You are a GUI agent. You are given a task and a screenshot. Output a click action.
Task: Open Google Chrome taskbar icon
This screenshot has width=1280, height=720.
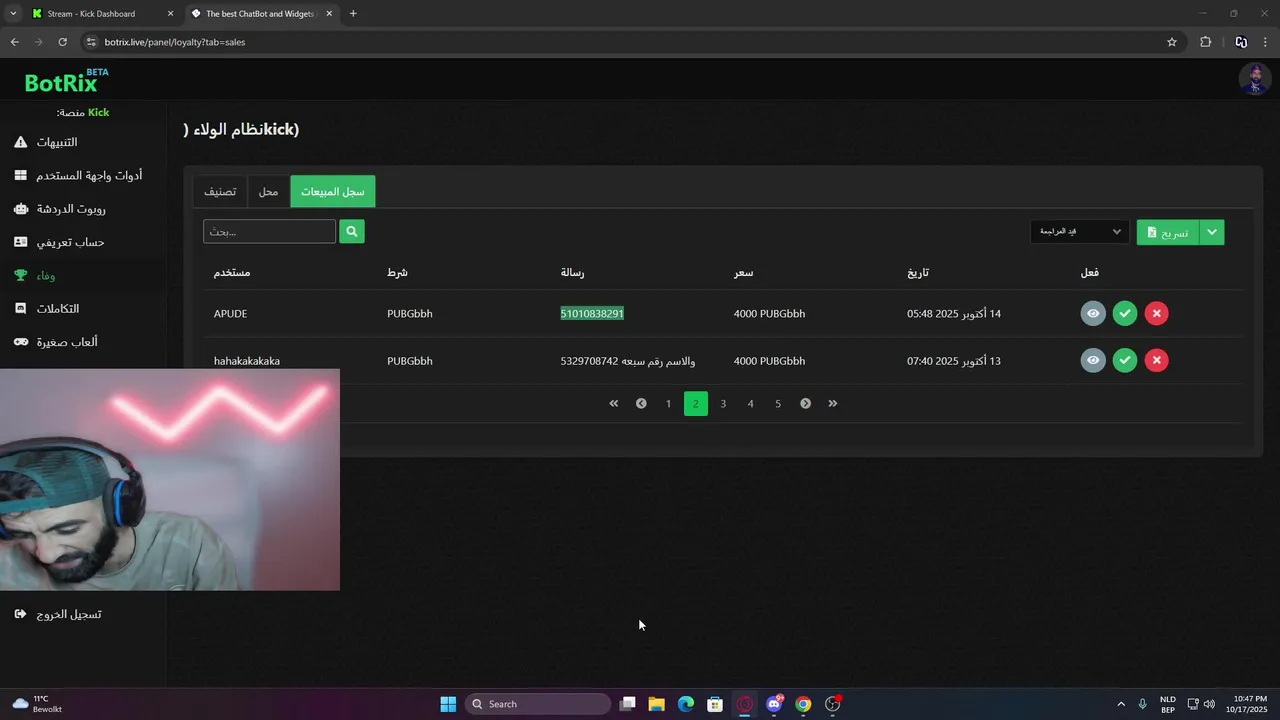click(x=803, y=704)
